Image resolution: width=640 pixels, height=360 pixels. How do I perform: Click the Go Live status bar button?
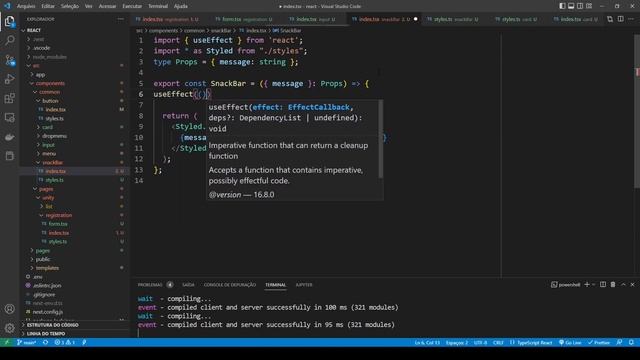click(570, 342)
